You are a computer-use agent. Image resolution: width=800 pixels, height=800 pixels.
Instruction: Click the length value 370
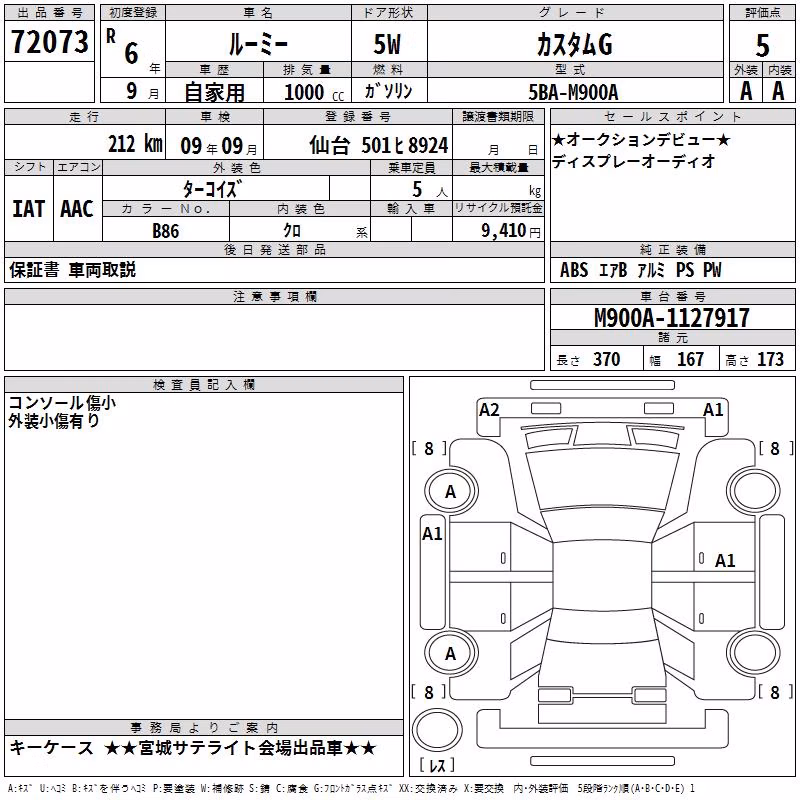[x=607, y=360]
